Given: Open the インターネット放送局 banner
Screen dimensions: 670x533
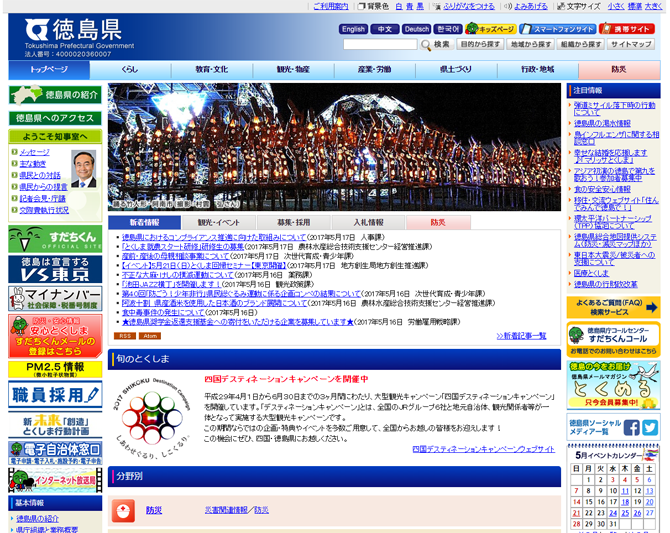Looking at the screenshot, I should coord(55,480).
